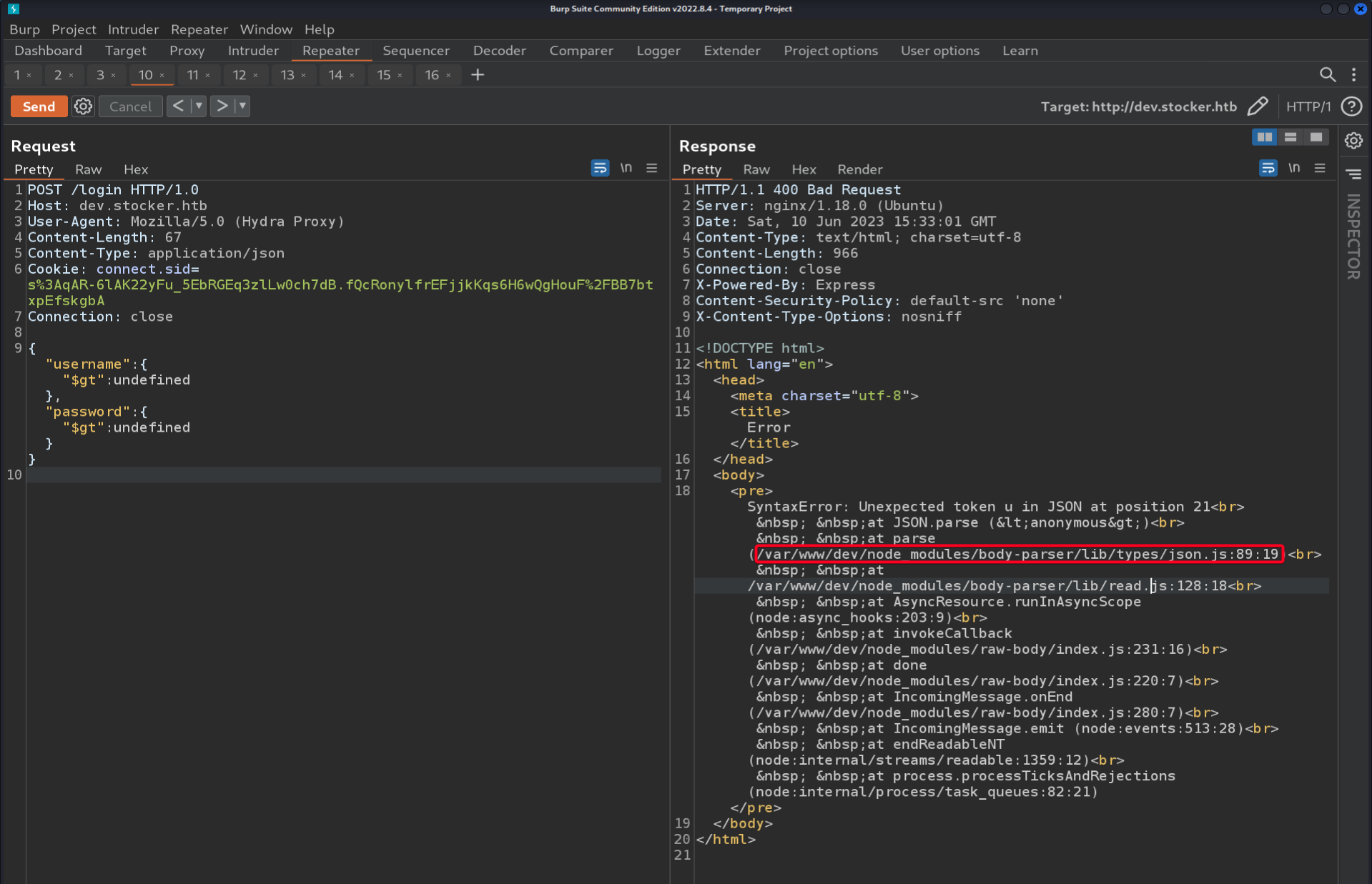
Task: Switch to the Decoder tool tab
Action: (499, 51)
